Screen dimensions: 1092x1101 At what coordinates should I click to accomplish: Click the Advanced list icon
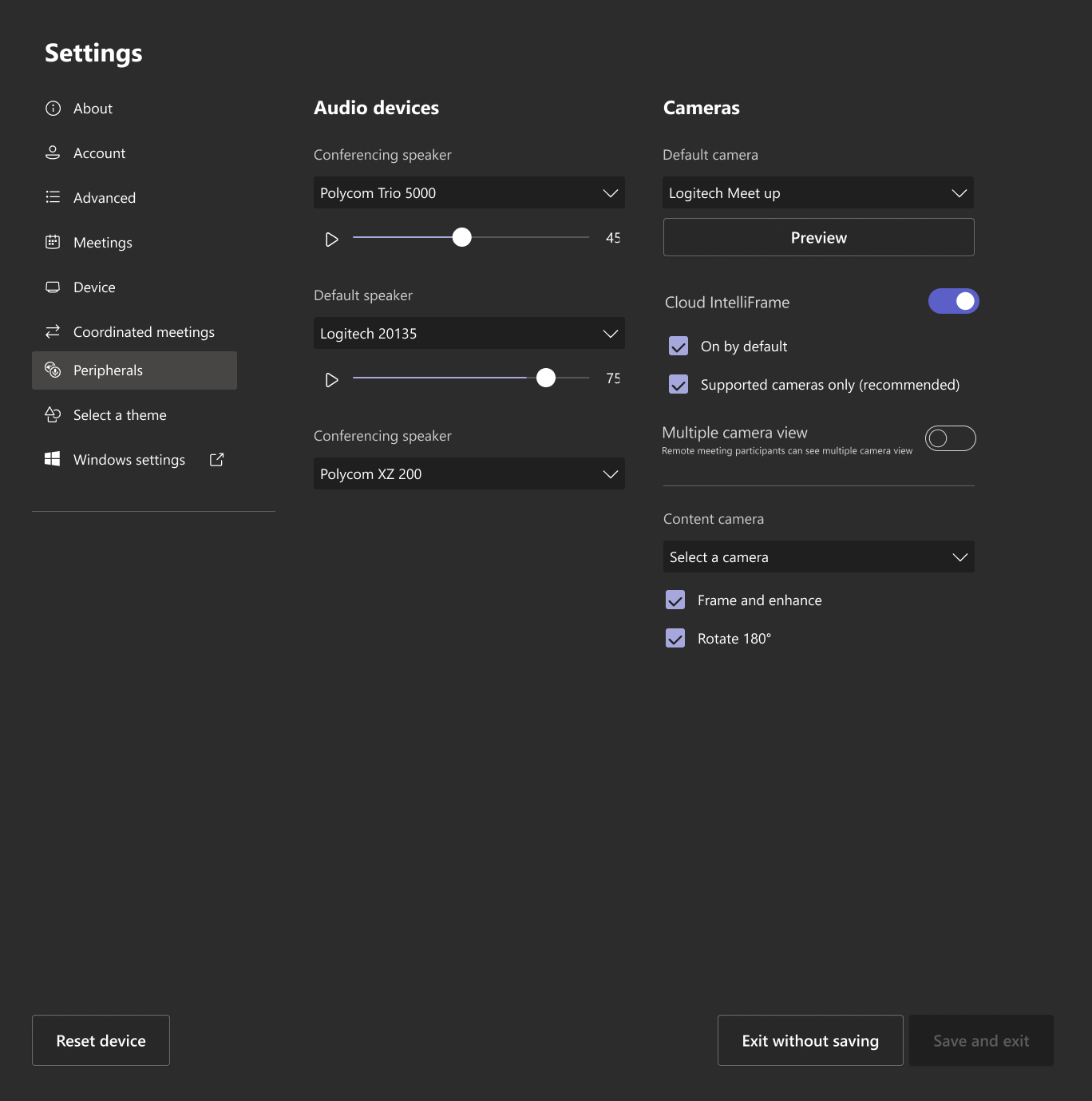53,197
